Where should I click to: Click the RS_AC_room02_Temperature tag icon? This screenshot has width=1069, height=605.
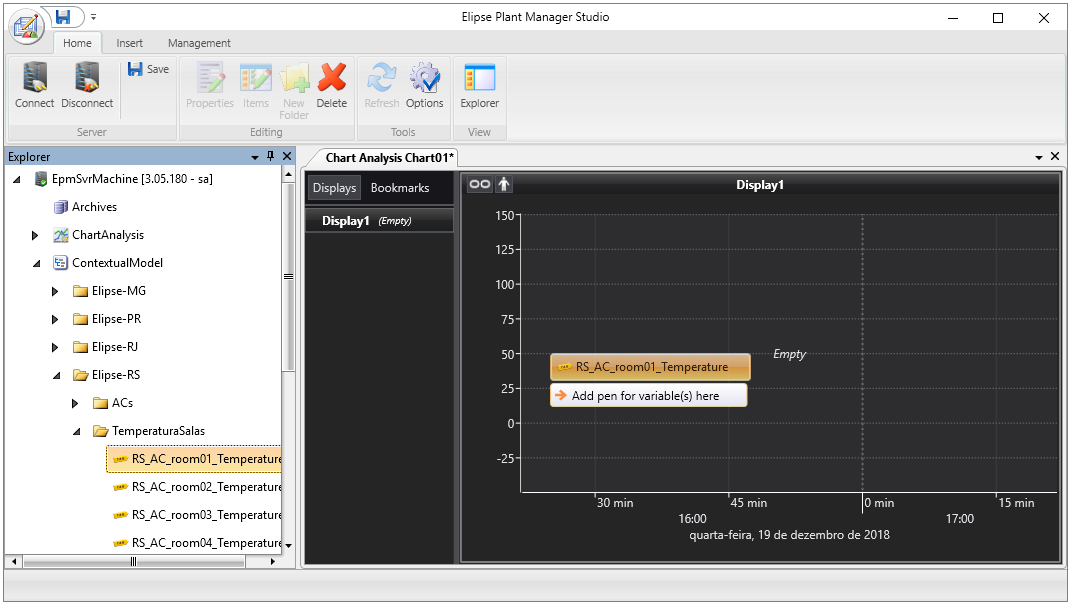[121, 487]
